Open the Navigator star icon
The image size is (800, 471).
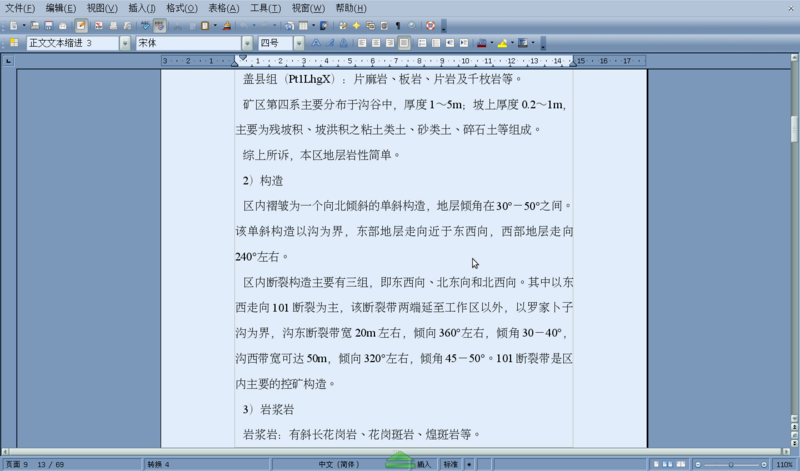point(356,26)
